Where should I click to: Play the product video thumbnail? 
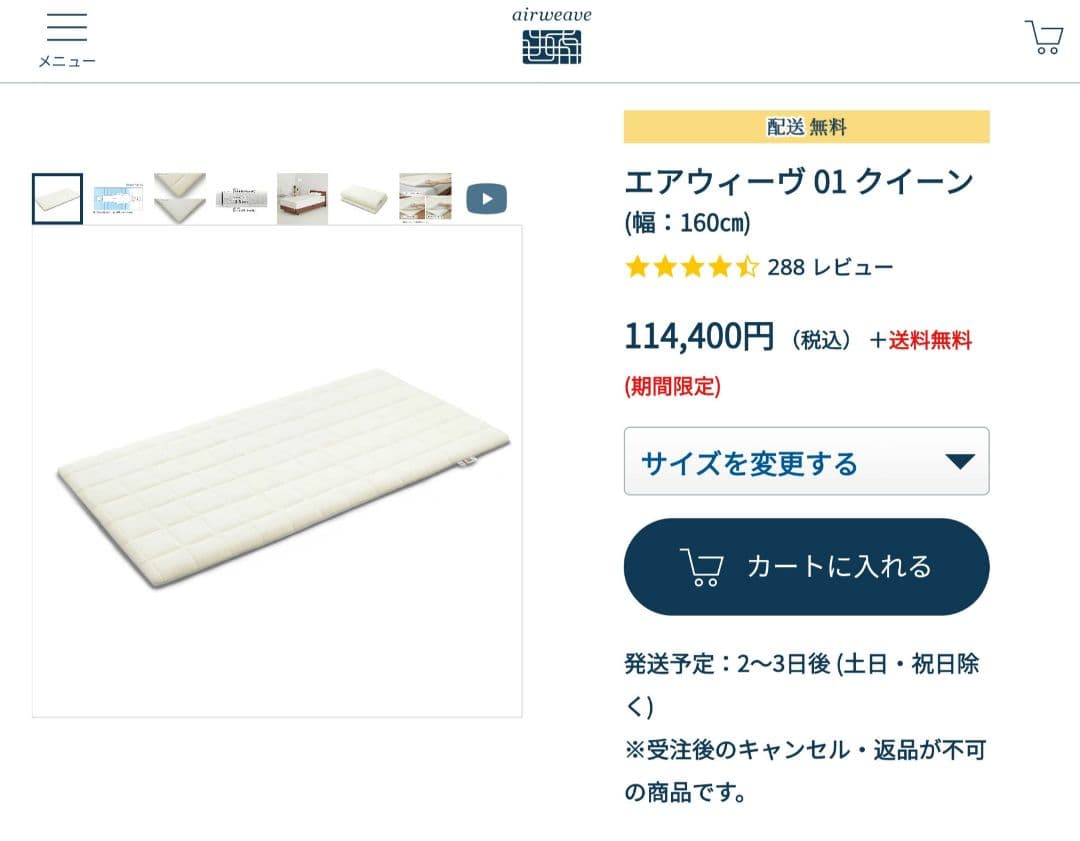coord(486,199)
